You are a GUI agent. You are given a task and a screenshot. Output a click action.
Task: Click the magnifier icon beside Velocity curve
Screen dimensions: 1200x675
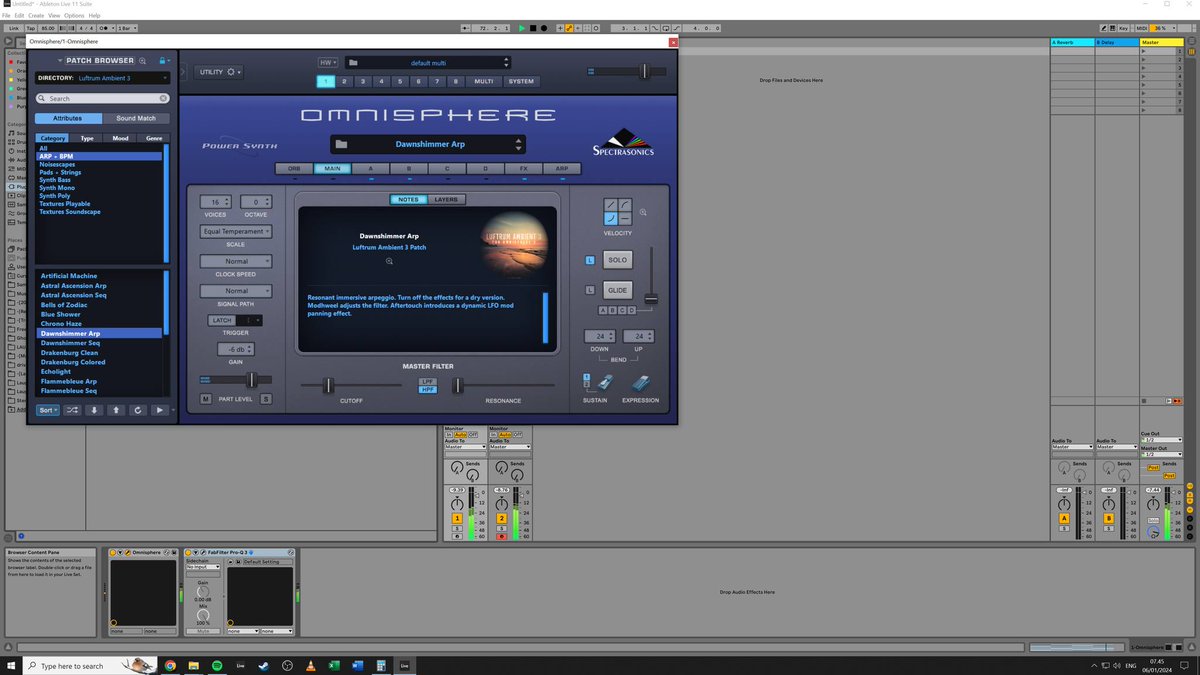pos(643,212)
